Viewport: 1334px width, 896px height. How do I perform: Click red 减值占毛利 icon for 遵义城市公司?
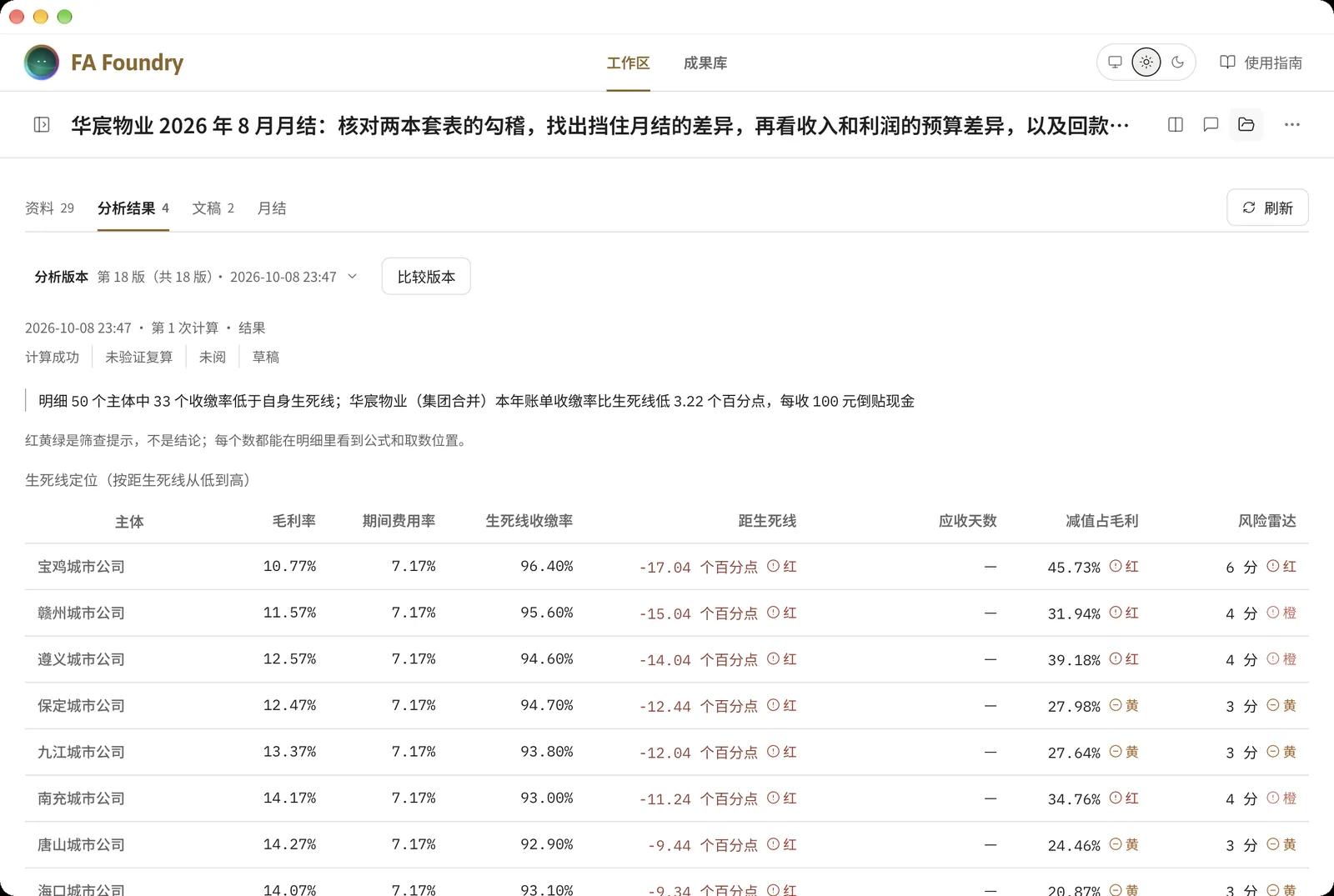coord(1116,658)
